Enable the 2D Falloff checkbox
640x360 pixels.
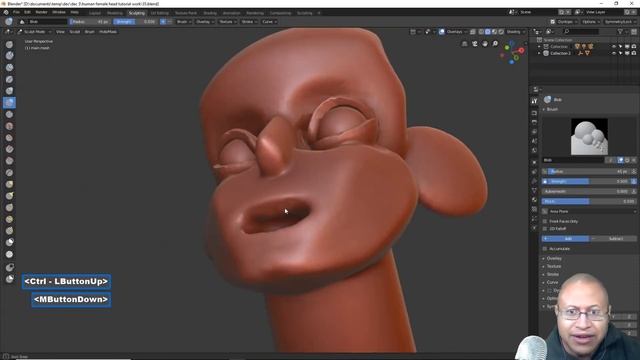tap(545, 229)
